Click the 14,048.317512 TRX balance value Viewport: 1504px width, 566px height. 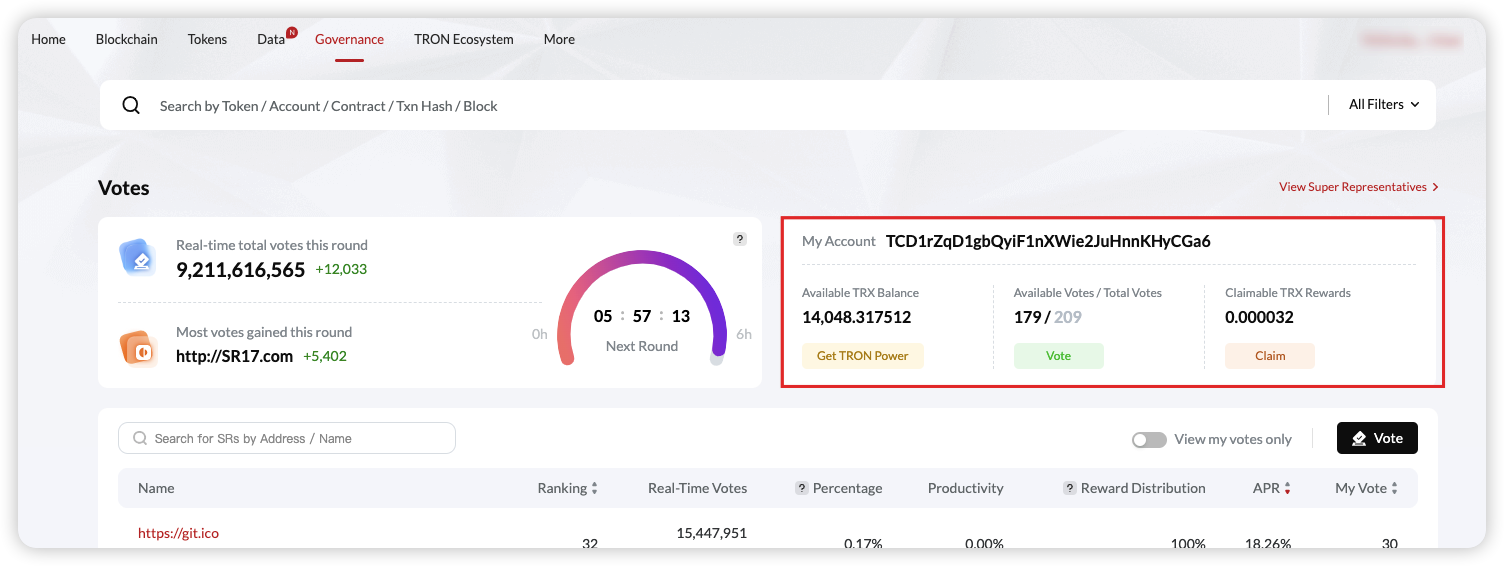pos(857,317)
